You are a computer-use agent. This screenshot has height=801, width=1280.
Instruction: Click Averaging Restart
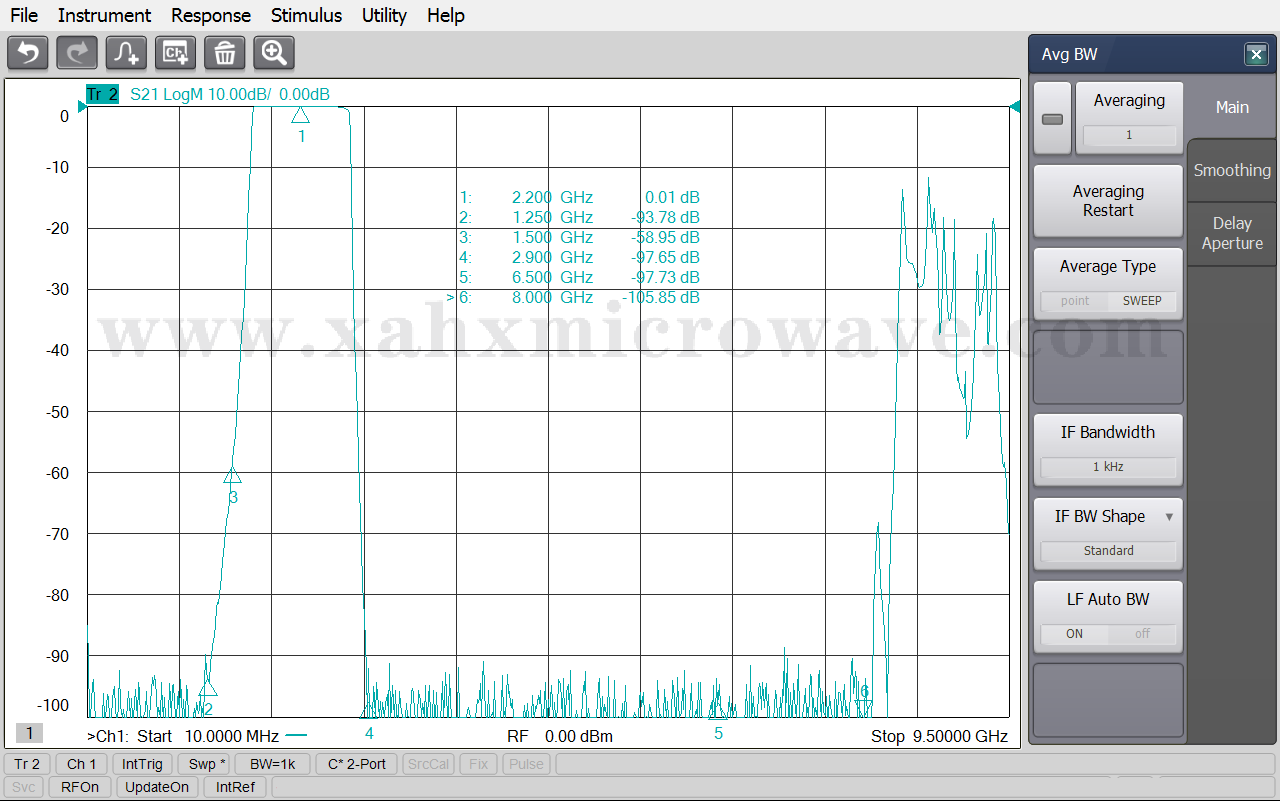(1108, 201)
